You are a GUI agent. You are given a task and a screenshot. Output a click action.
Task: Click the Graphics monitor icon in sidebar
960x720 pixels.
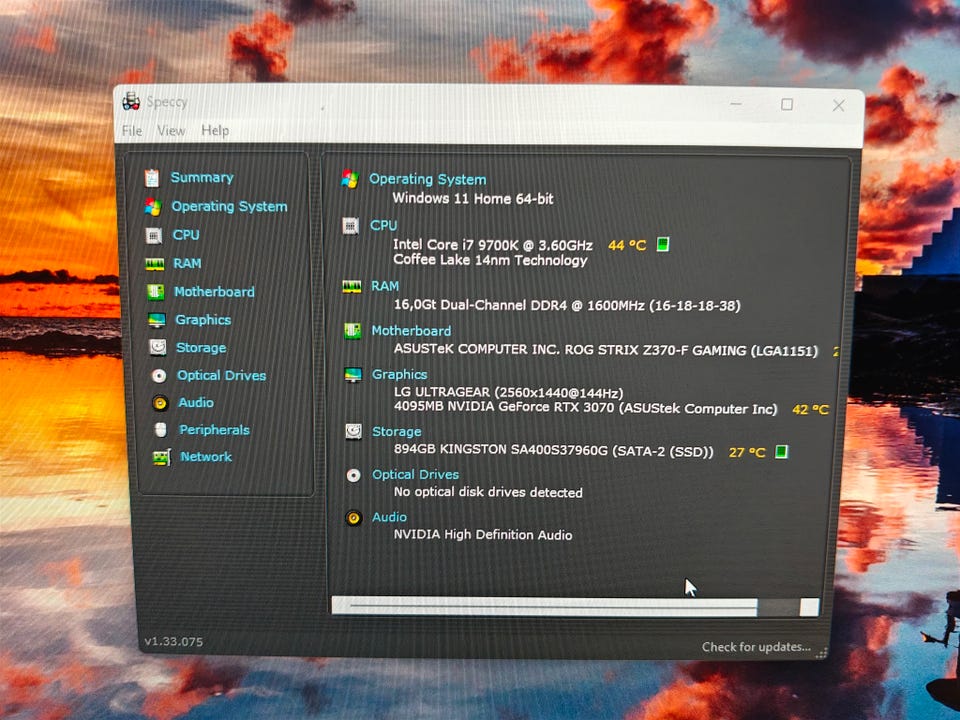tap(157, 320)
